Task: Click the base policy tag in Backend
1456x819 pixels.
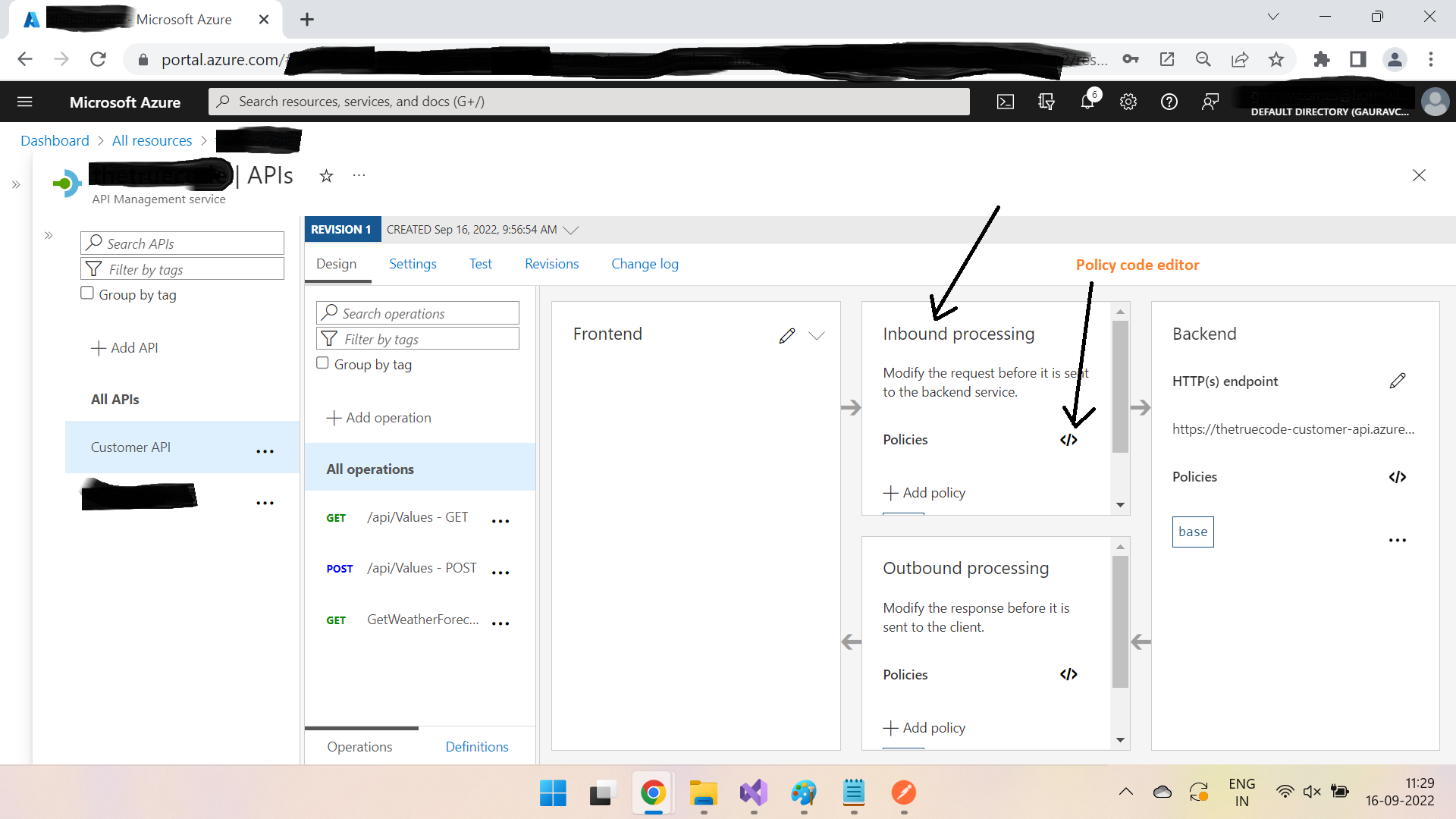Action: [1192, 530]
